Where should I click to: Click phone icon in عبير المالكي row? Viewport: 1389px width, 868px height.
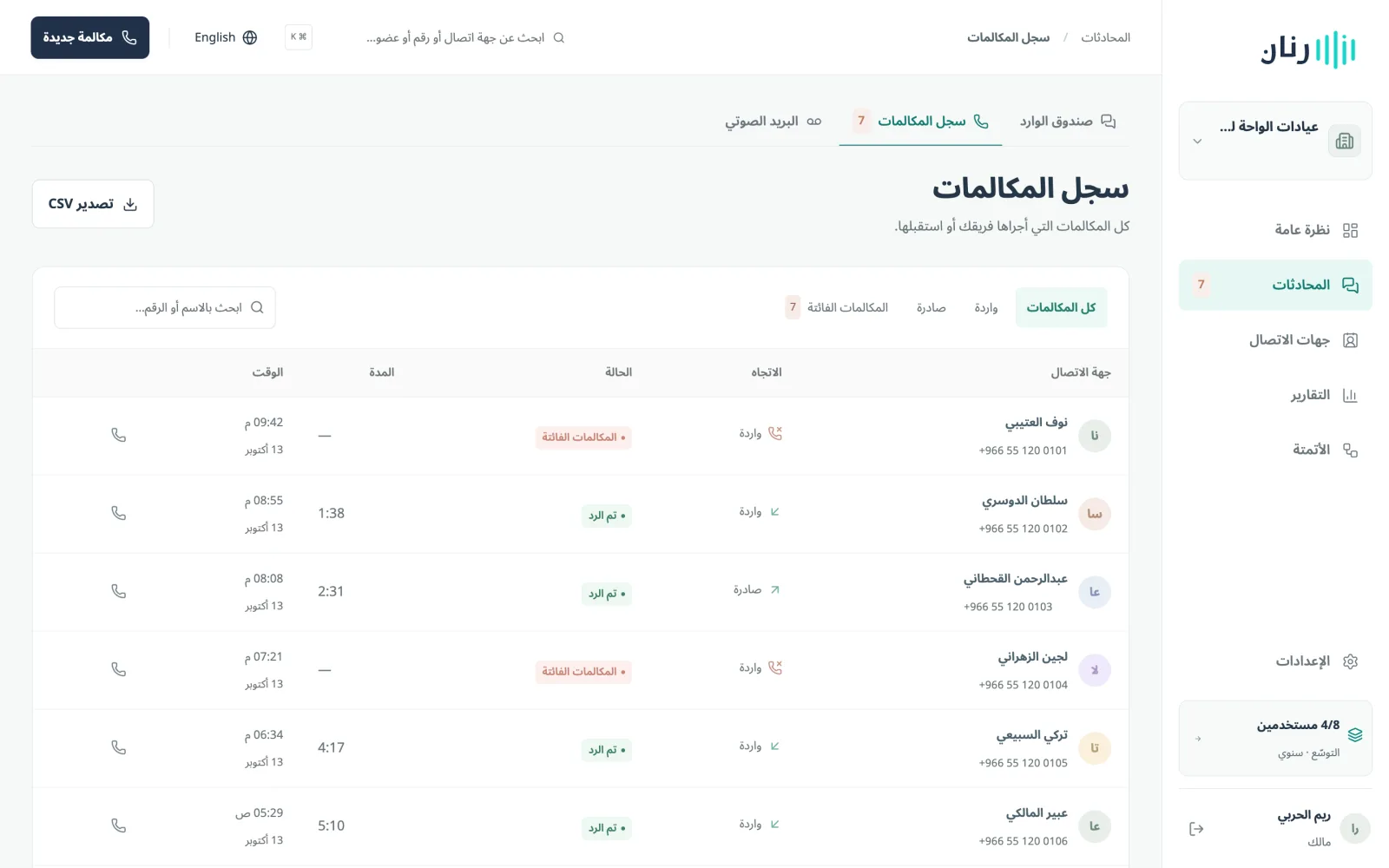[x=119, y=825]
